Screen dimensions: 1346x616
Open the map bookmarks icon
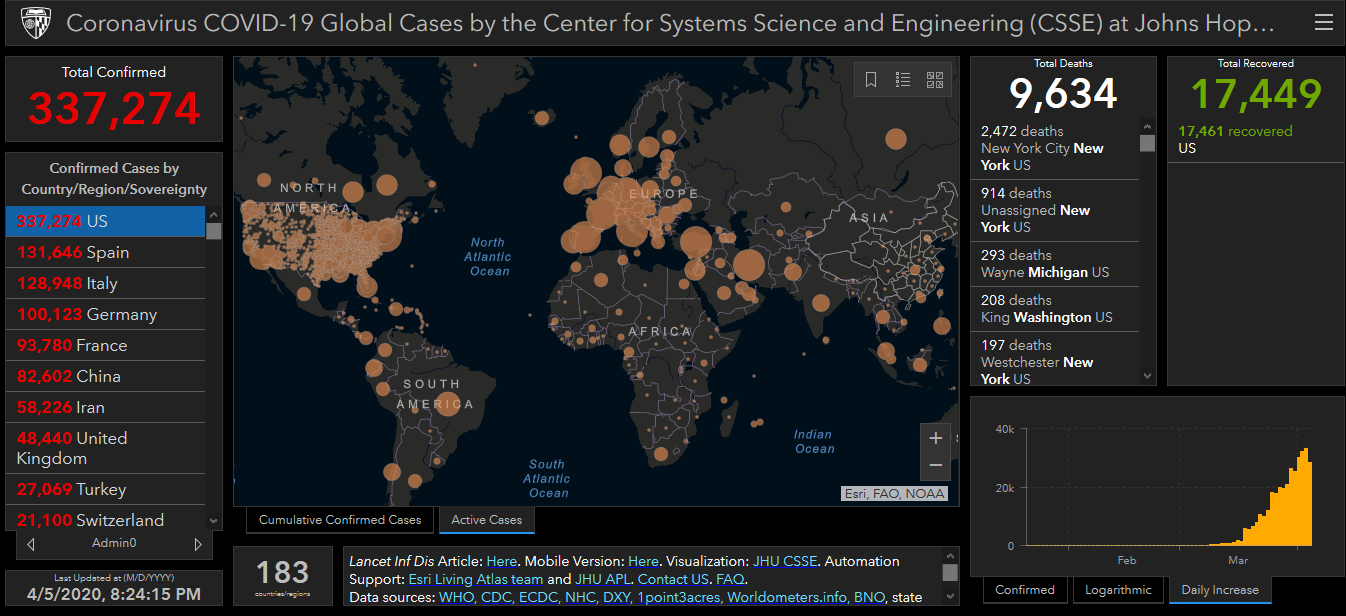coord(871,80)
